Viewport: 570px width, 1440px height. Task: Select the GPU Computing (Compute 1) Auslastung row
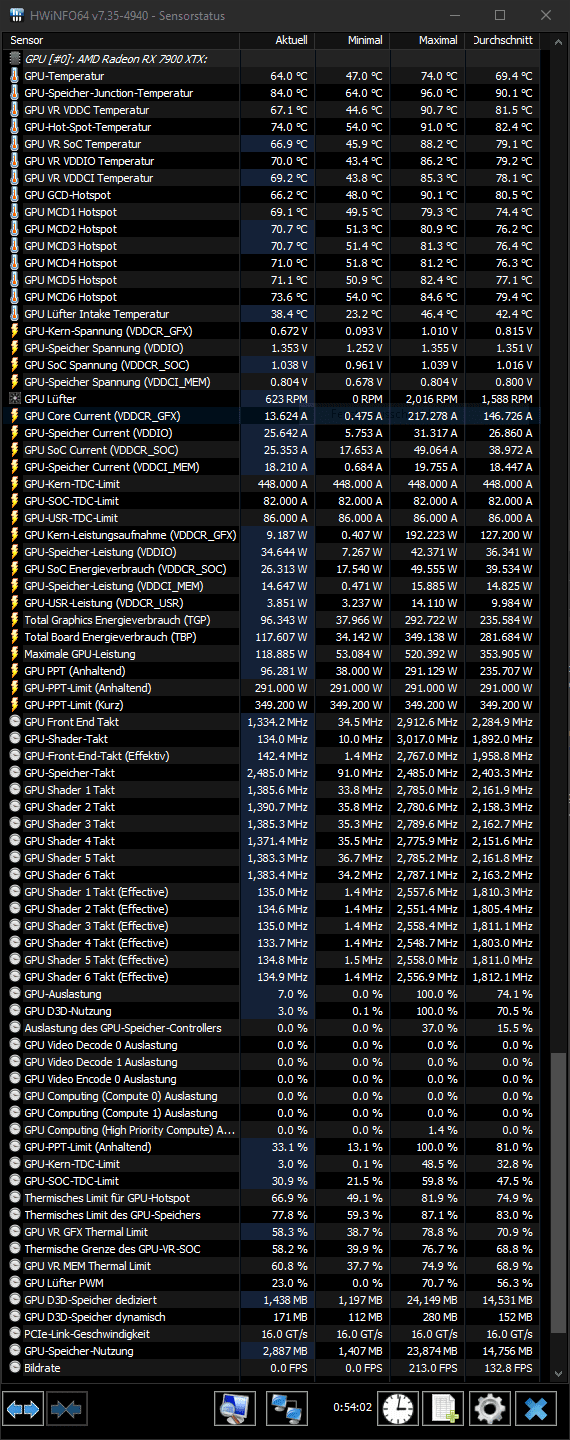272,1113
